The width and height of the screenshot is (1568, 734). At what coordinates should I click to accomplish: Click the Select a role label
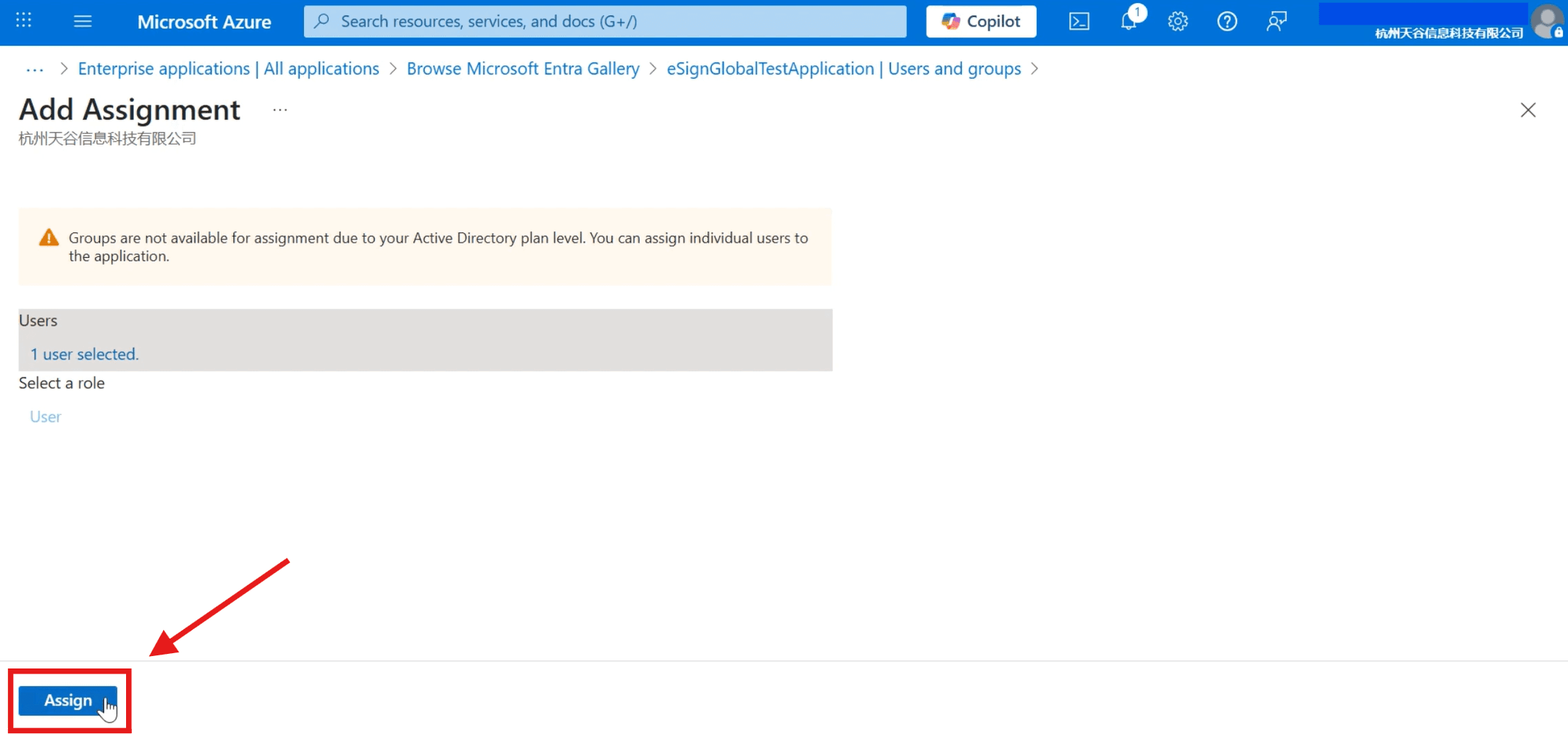[x=62, y=383]
